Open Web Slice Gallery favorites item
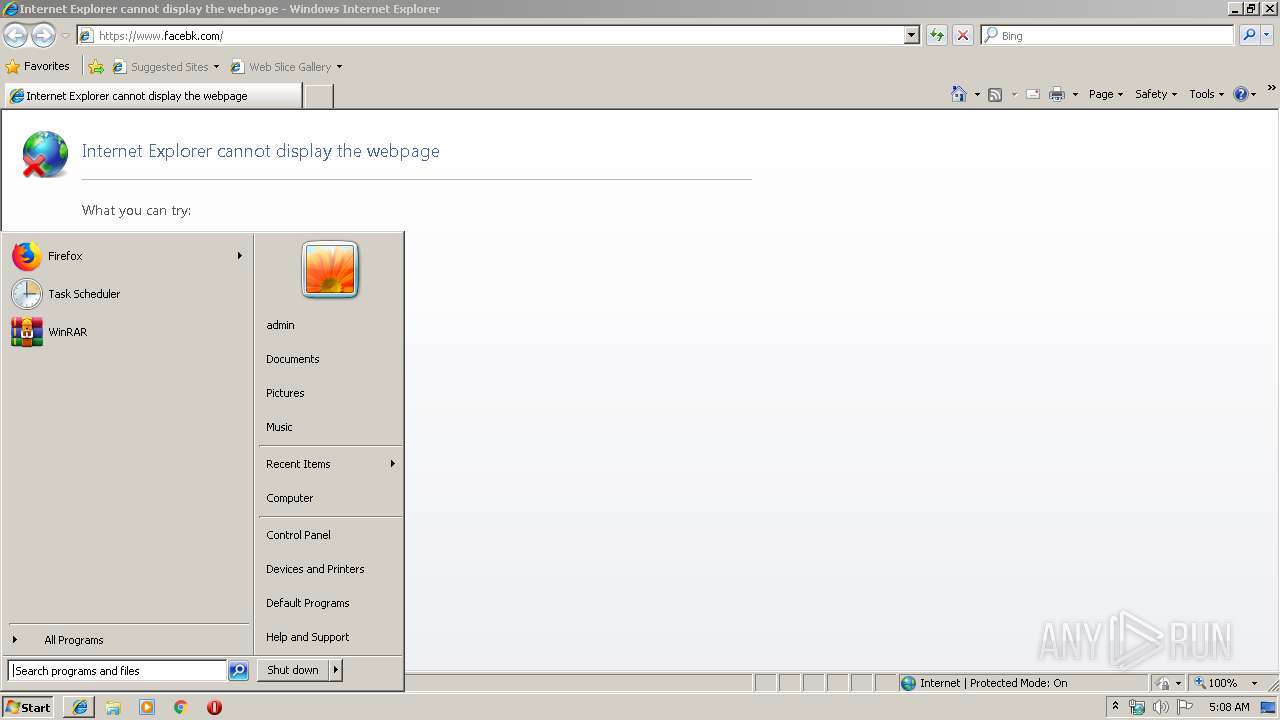The height and width of the screenshot is (720, 1280). pyautogui.click(x=286, y=67)
